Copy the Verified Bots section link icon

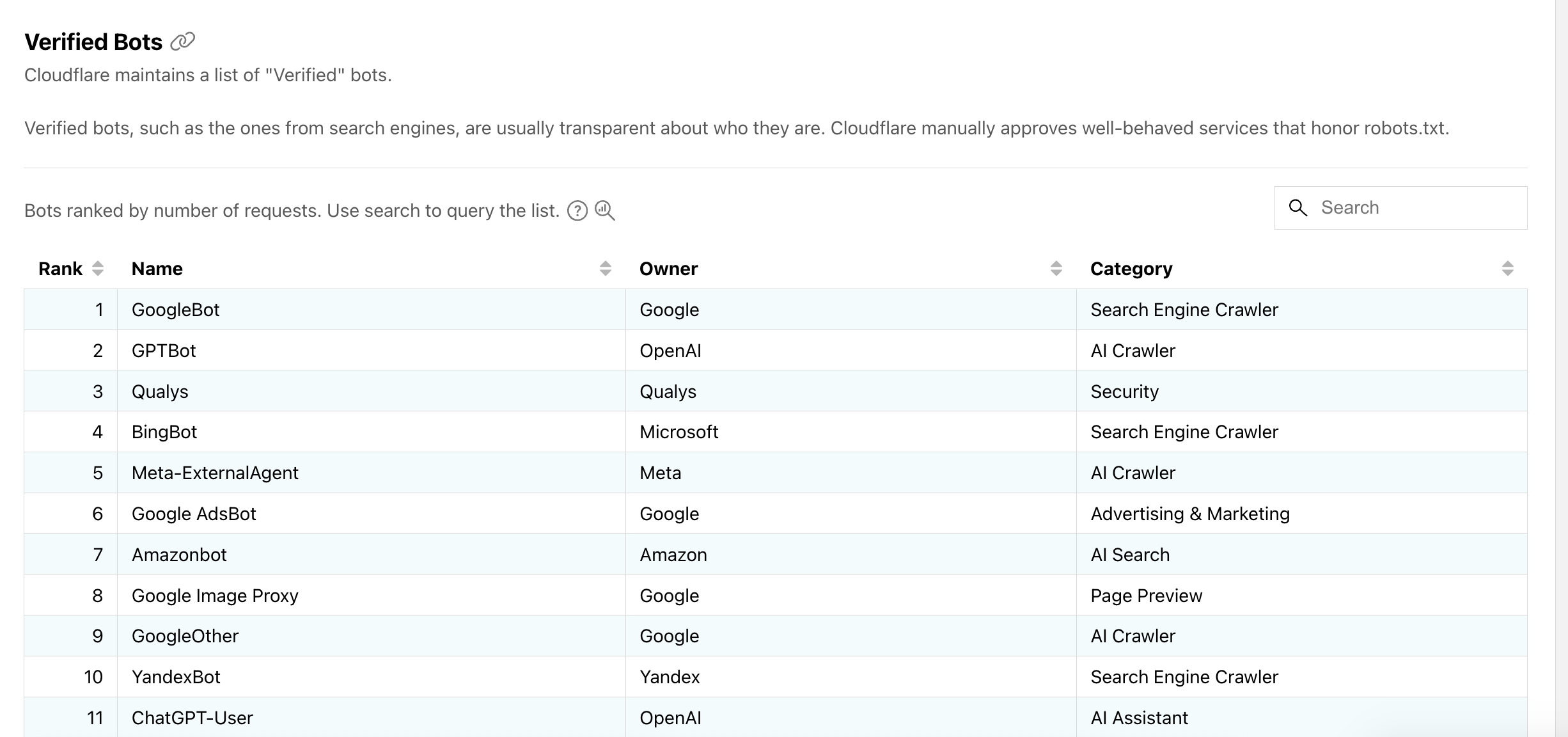[182, 42]
